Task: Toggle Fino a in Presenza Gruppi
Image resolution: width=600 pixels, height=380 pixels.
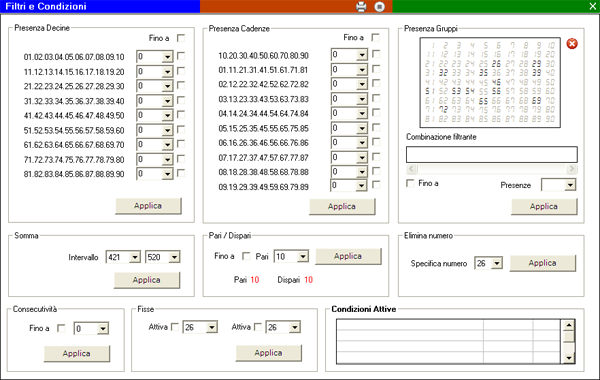Action: 410,183
